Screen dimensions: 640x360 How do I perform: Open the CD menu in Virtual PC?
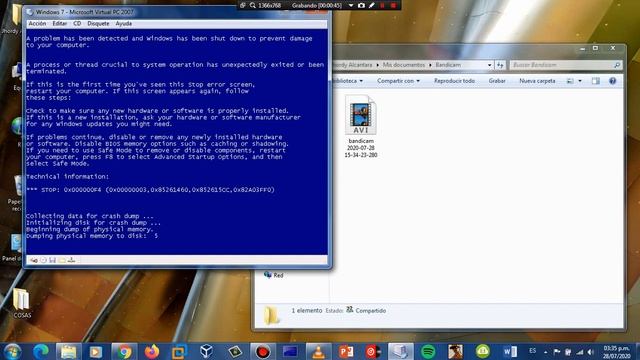tap(77, 24)
